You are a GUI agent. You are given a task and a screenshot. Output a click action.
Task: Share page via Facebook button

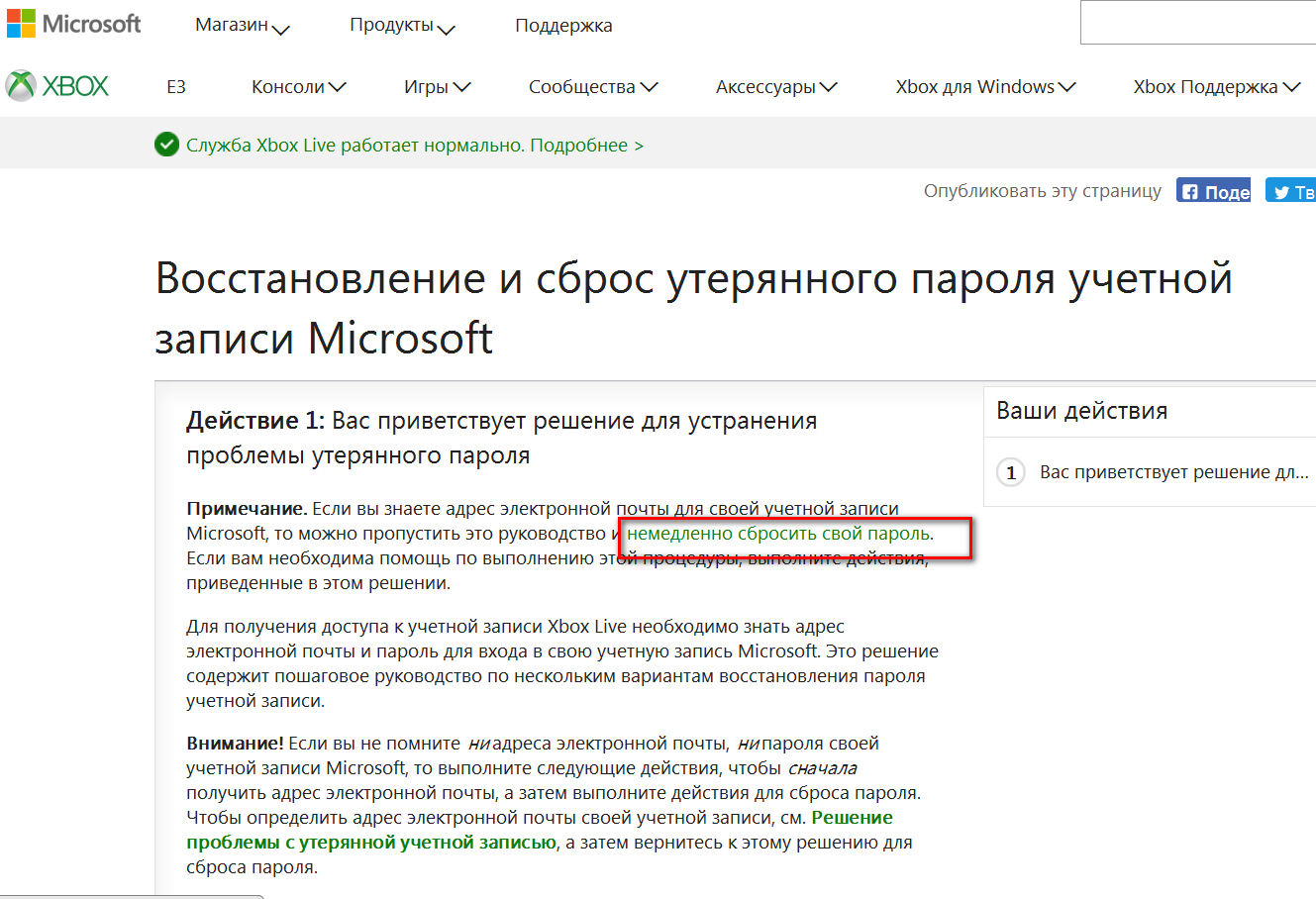click(x=1213, y=191)
